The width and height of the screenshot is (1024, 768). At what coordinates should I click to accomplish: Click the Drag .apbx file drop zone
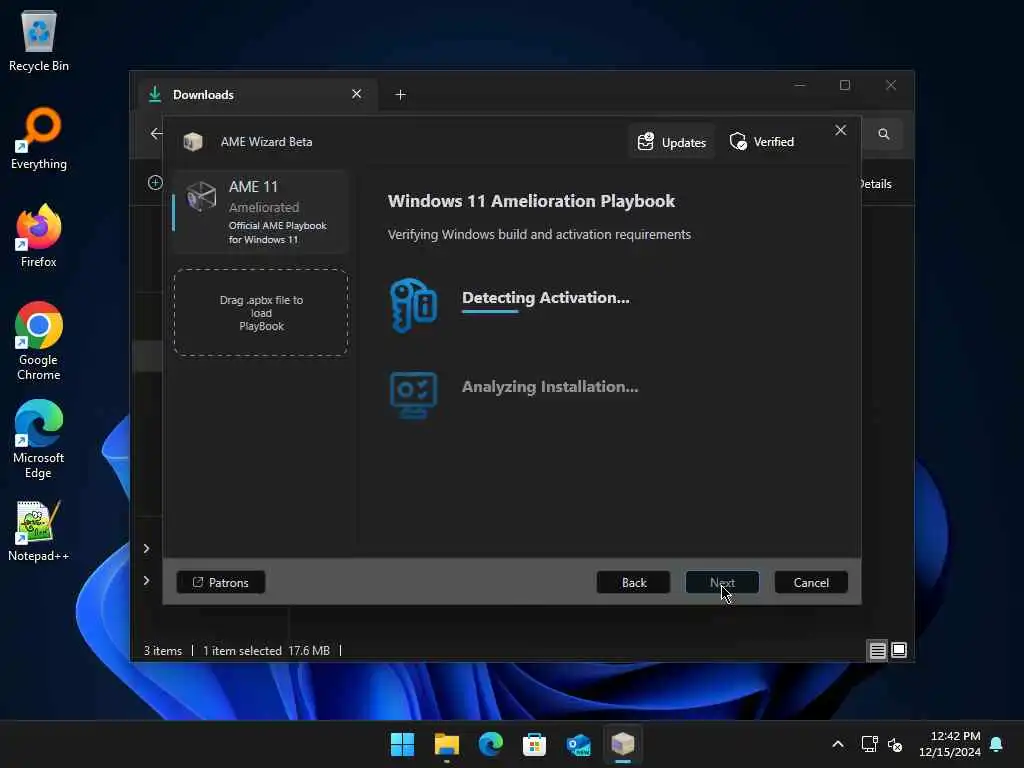click(261, 312)
